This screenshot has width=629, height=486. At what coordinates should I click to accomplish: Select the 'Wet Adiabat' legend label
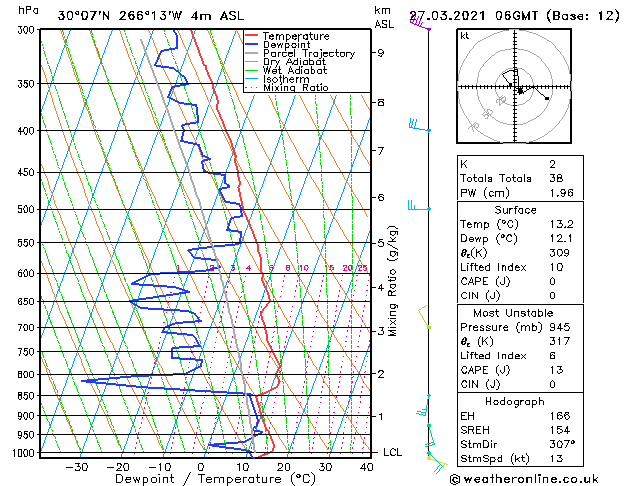click(295, 71)
